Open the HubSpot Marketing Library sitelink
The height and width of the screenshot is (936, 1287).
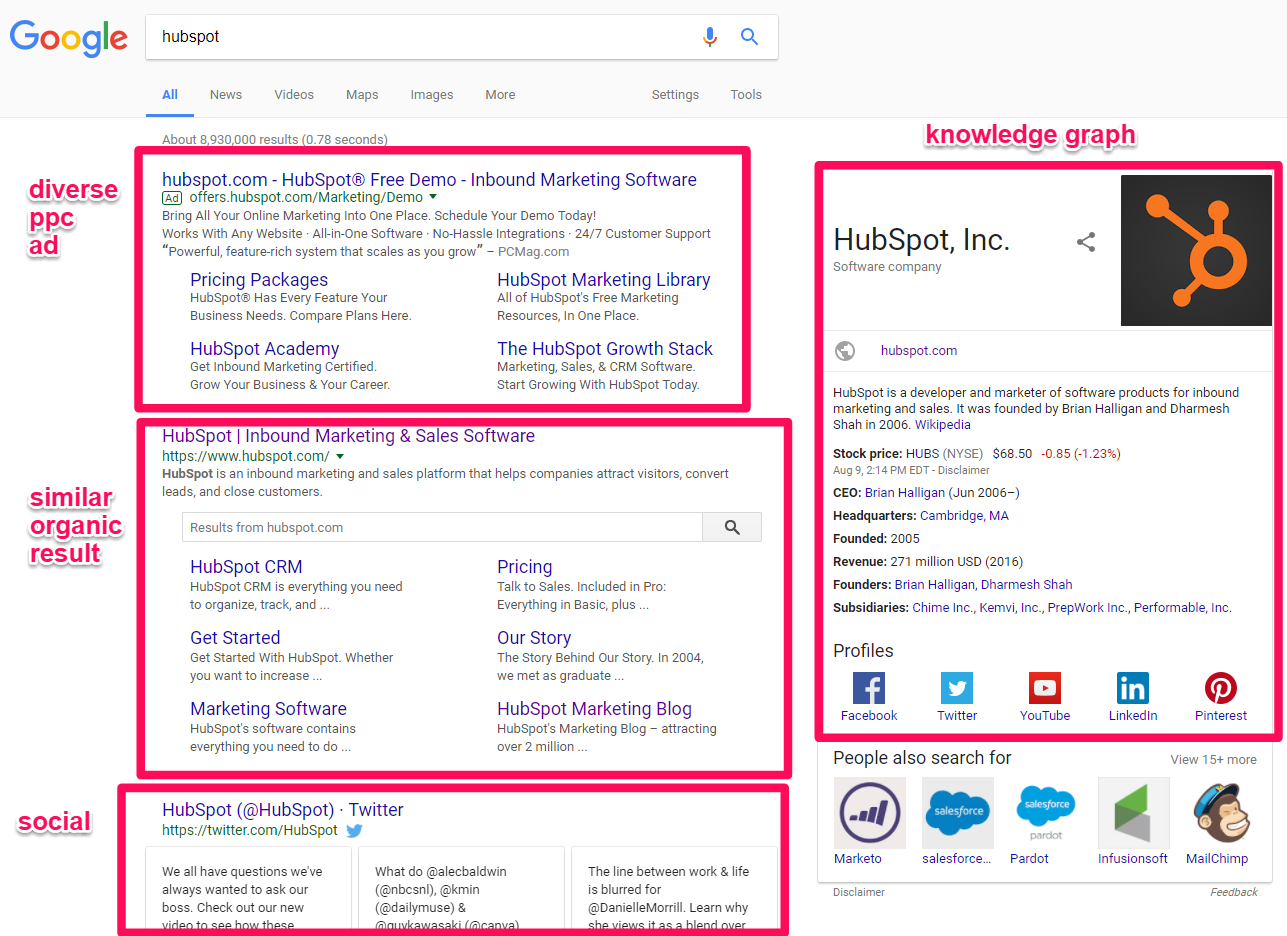[x=604, y=280]
